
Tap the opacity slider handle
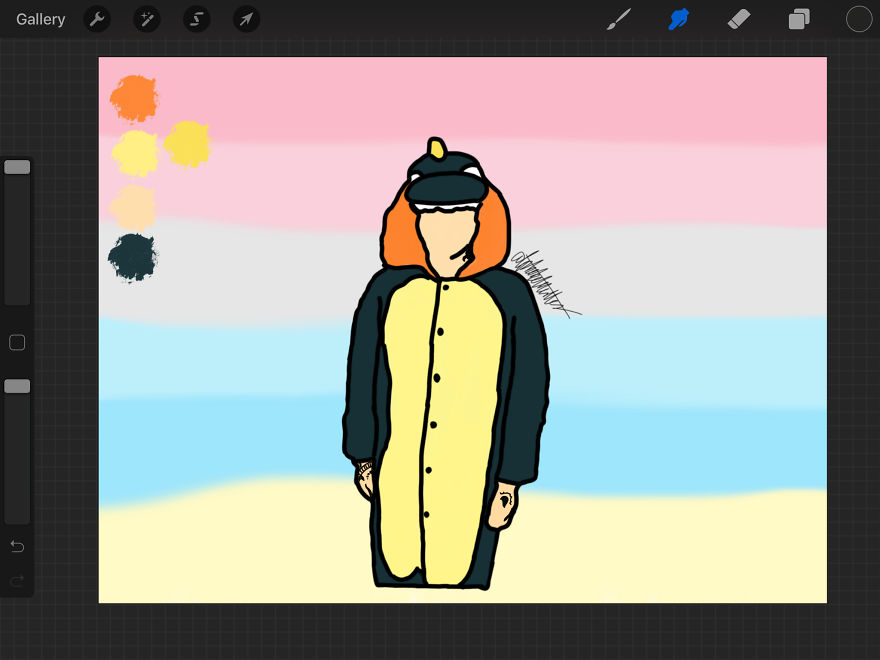click(17, 385)
